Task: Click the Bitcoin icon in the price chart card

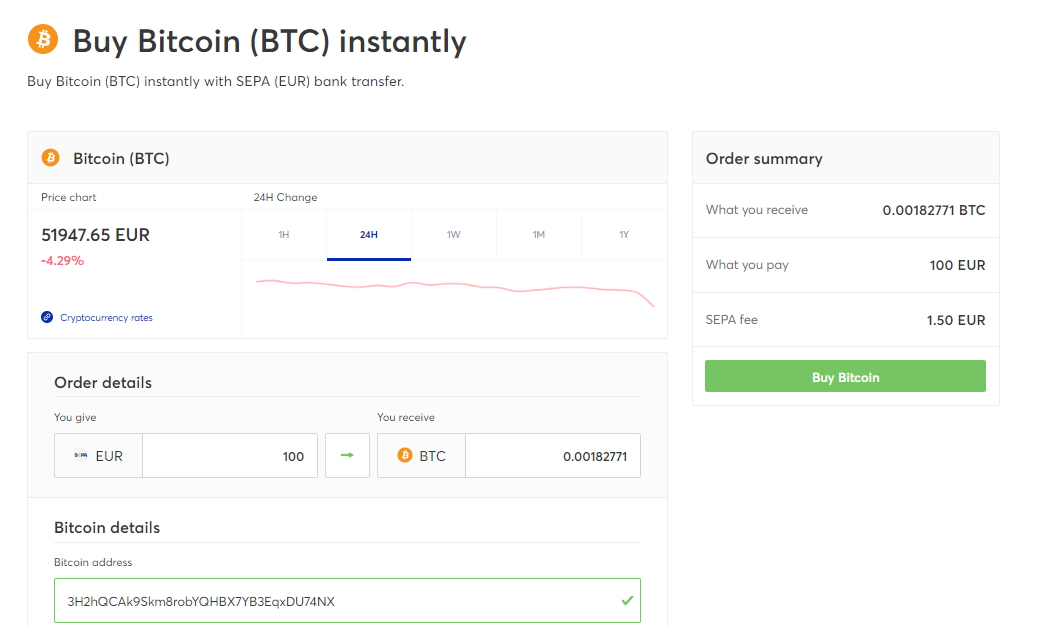Action: pyautogui.click(x=49, y=158)
